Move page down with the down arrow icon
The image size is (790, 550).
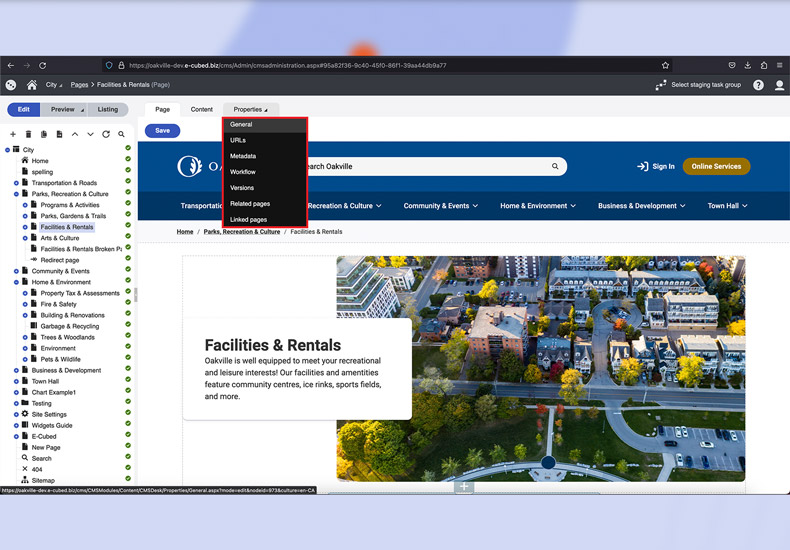[x=90, y=134]
